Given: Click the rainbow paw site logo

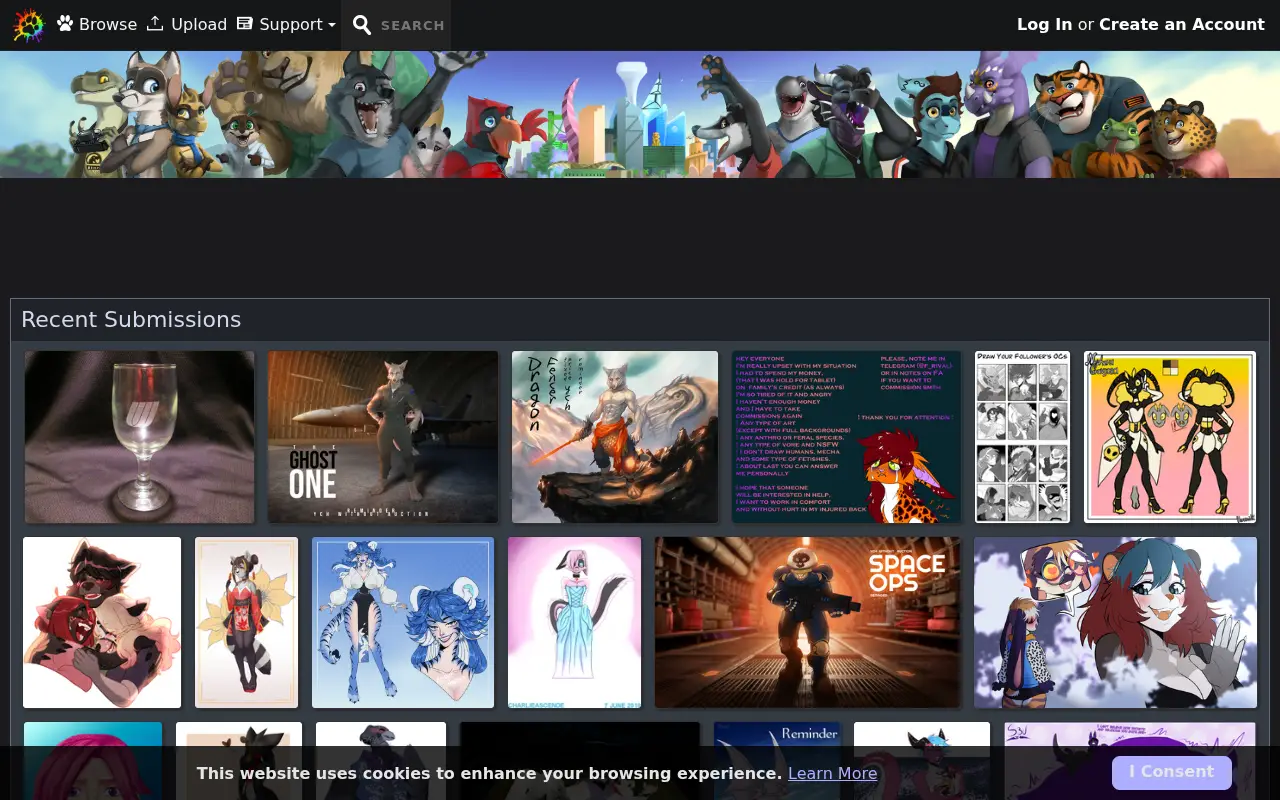Looking at the screenshot, I should point(29,25).
